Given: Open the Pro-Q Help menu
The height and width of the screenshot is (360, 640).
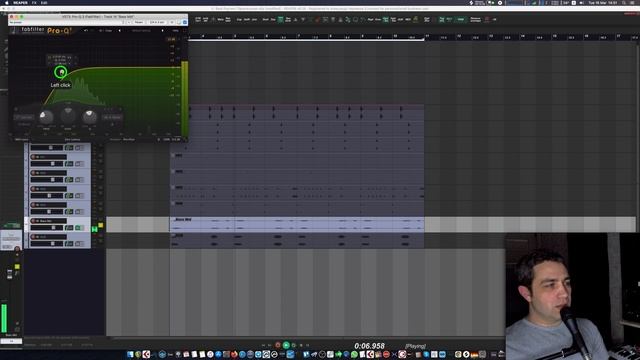Looking at the screenshot, I should tap(176, 31).
